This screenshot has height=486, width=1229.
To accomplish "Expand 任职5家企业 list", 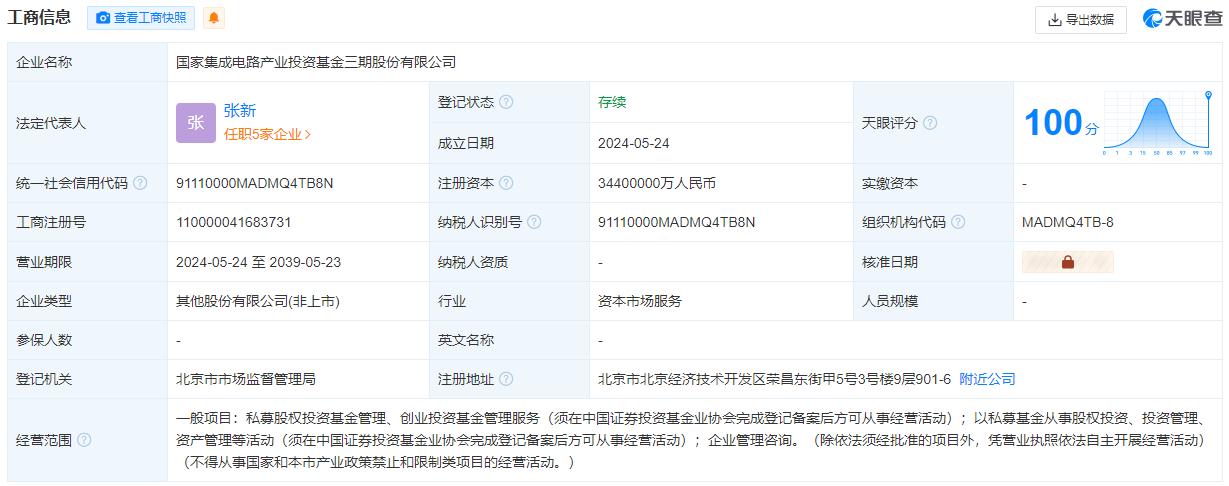I will click(267, 134).
